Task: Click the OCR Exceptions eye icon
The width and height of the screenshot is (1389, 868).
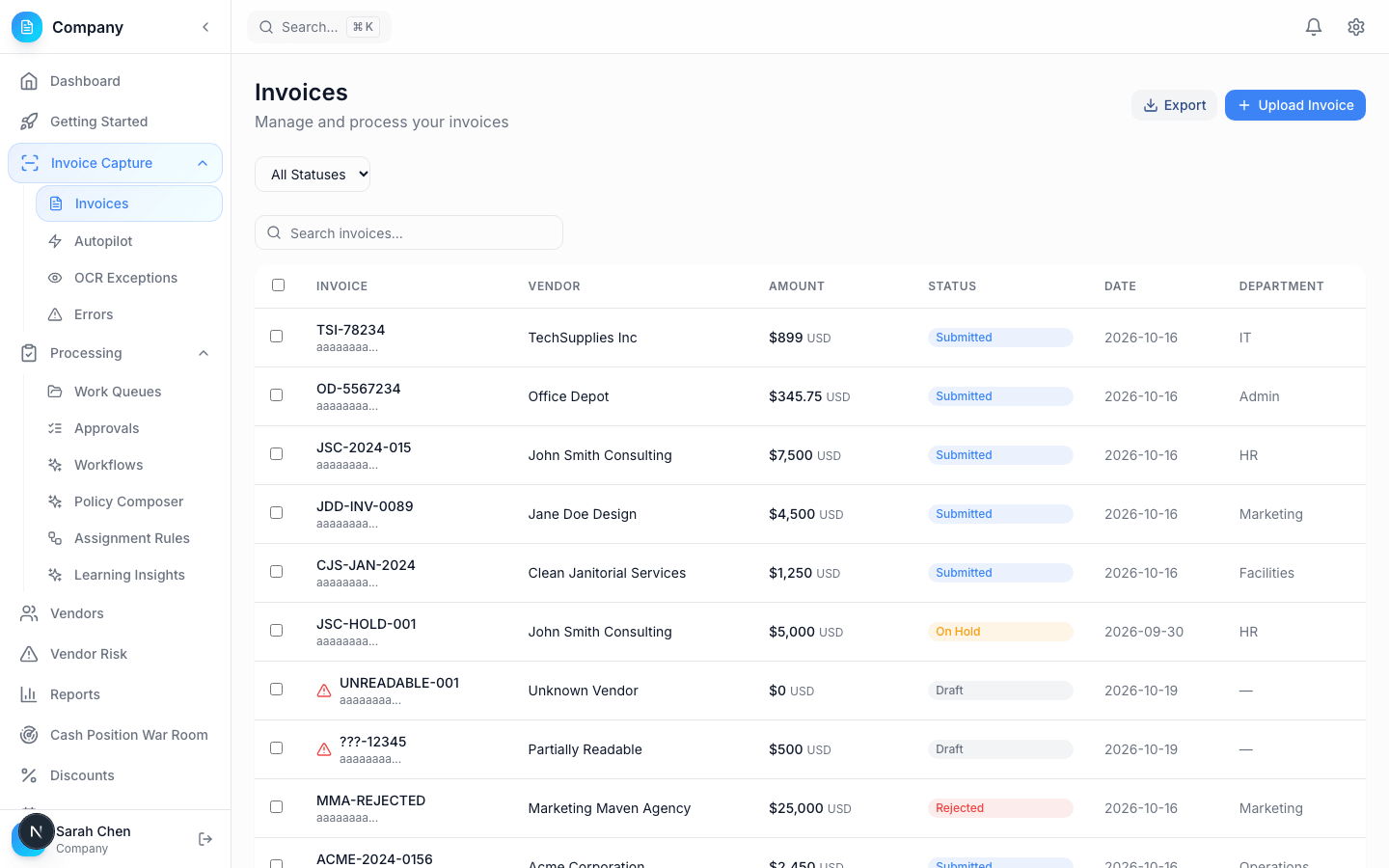Action: tap(55, 278)
